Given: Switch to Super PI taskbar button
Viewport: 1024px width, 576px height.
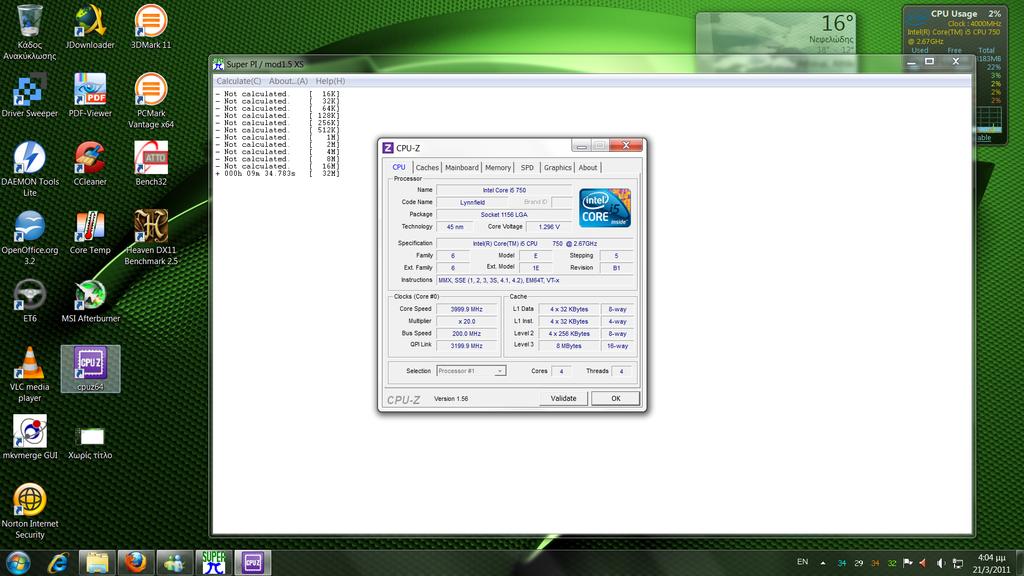Looking at the screenshot, I should point(214,562).
